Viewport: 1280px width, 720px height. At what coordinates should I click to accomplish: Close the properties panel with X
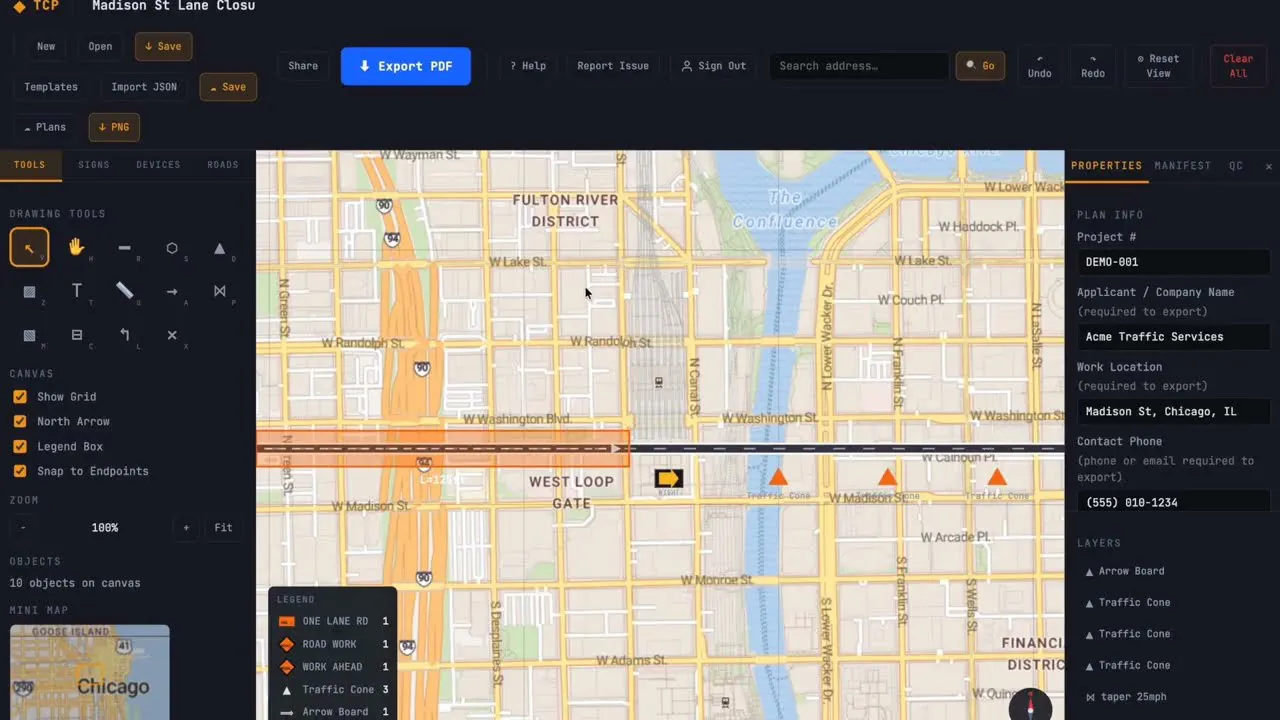1269,166
